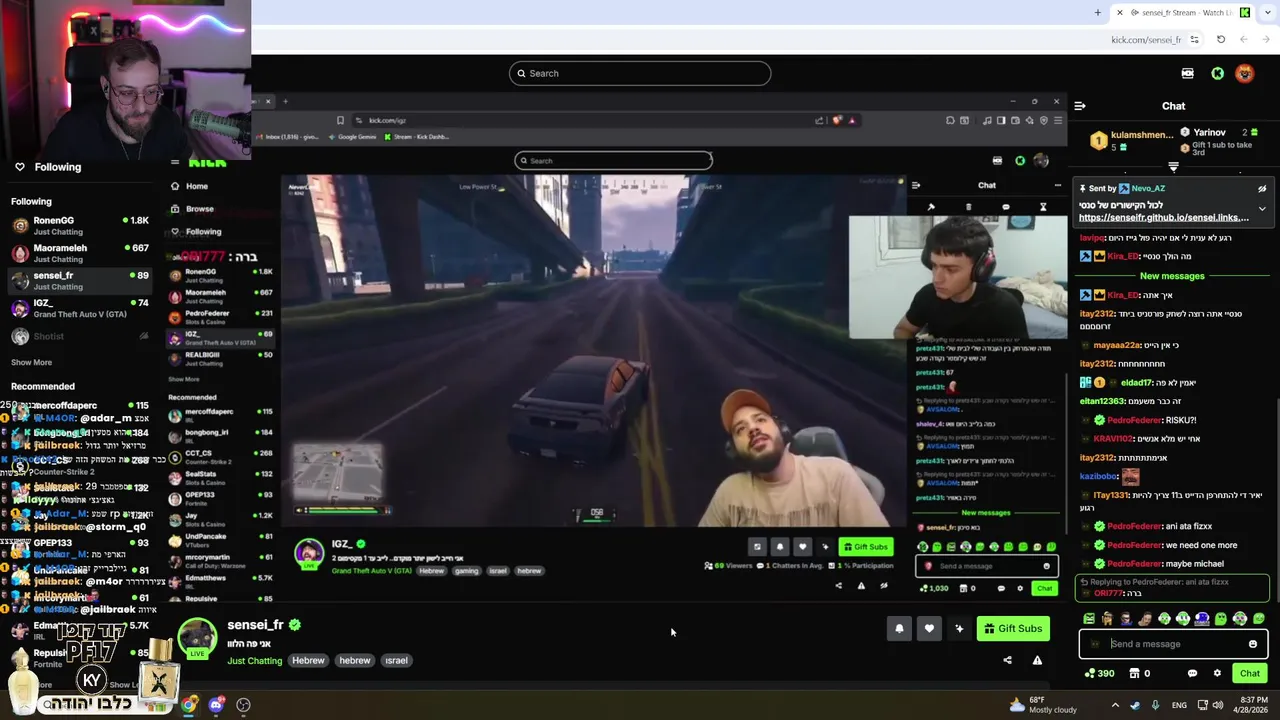Gift Subs button for IGZ_ inner stream
Image resolution: width=1280 pixels, height=720 pixels.
(865, 547)
